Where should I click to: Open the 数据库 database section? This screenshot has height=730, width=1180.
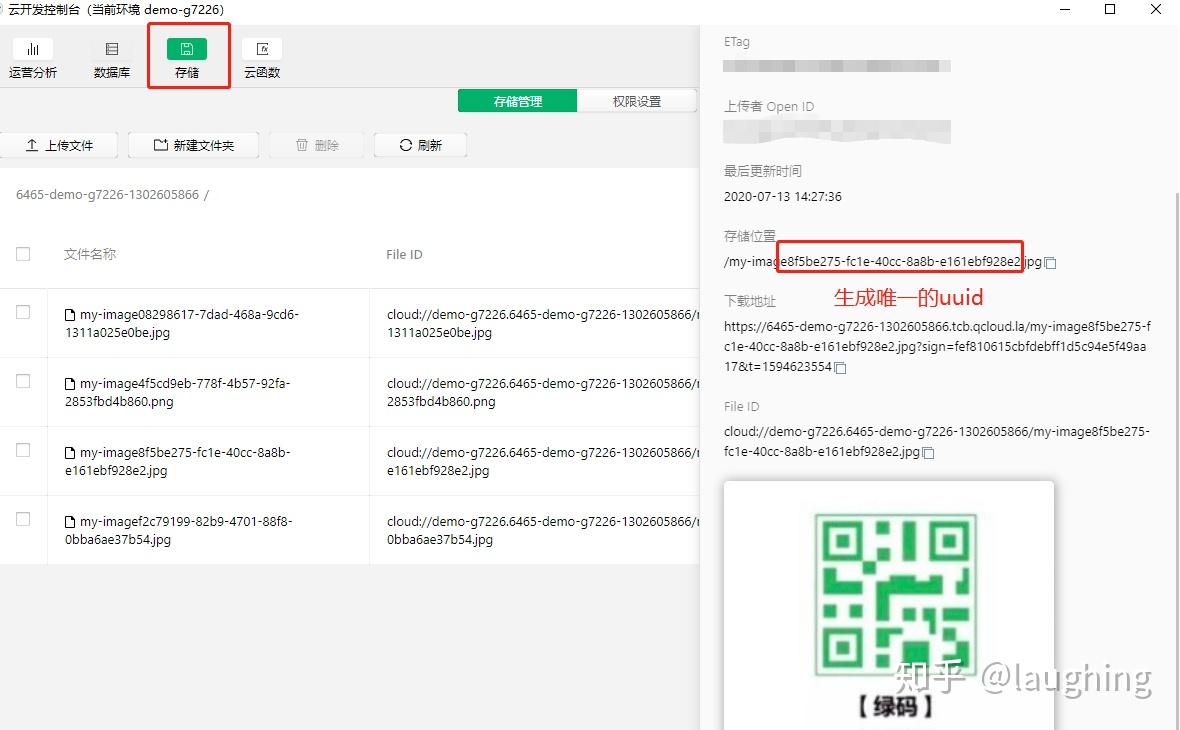coord(111,59)
